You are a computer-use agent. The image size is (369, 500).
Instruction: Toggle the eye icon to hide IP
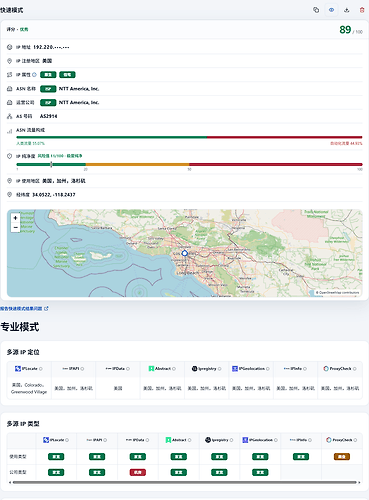[x=331, y=10]
